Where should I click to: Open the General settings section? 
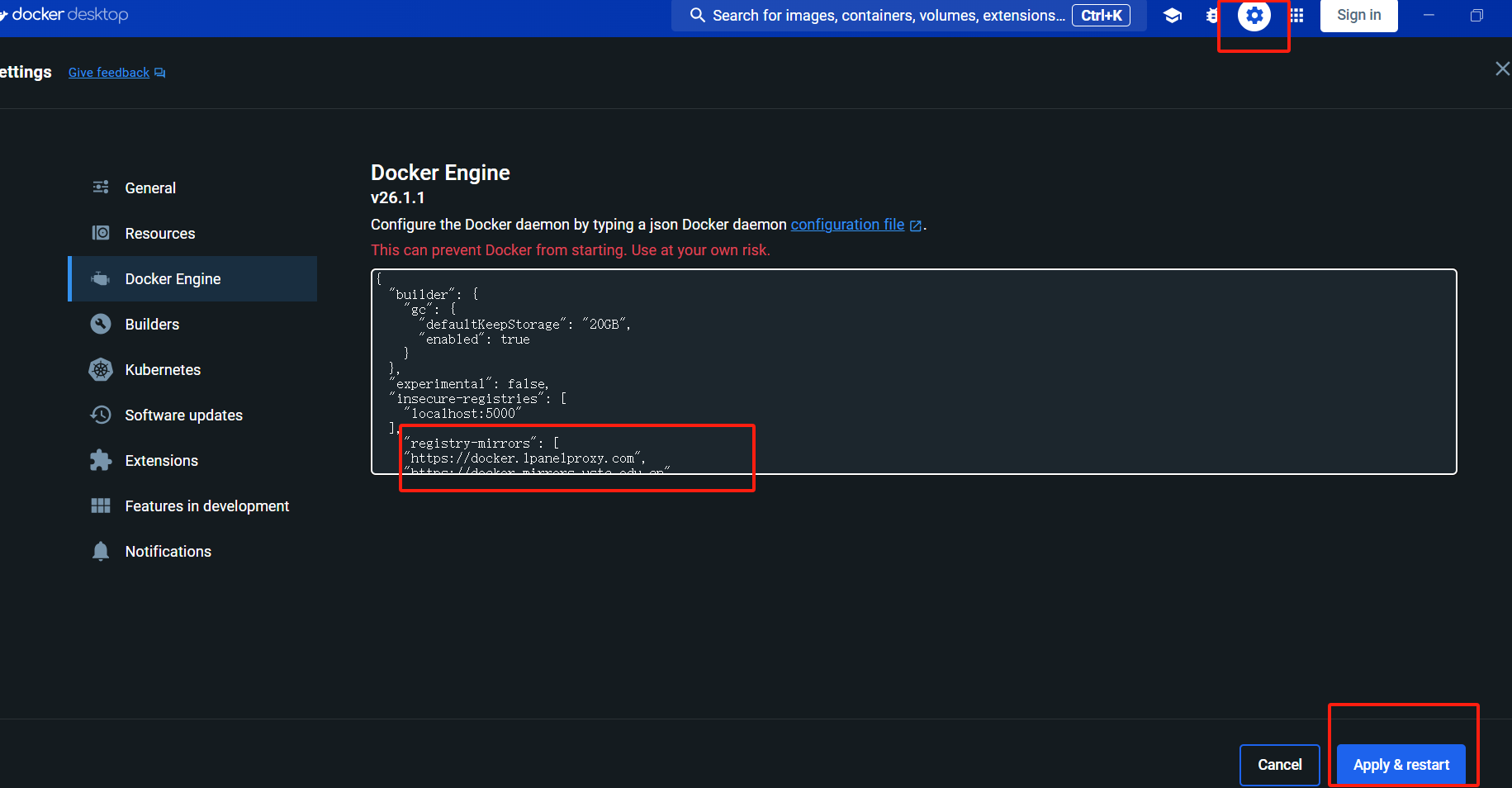[192, 188]
